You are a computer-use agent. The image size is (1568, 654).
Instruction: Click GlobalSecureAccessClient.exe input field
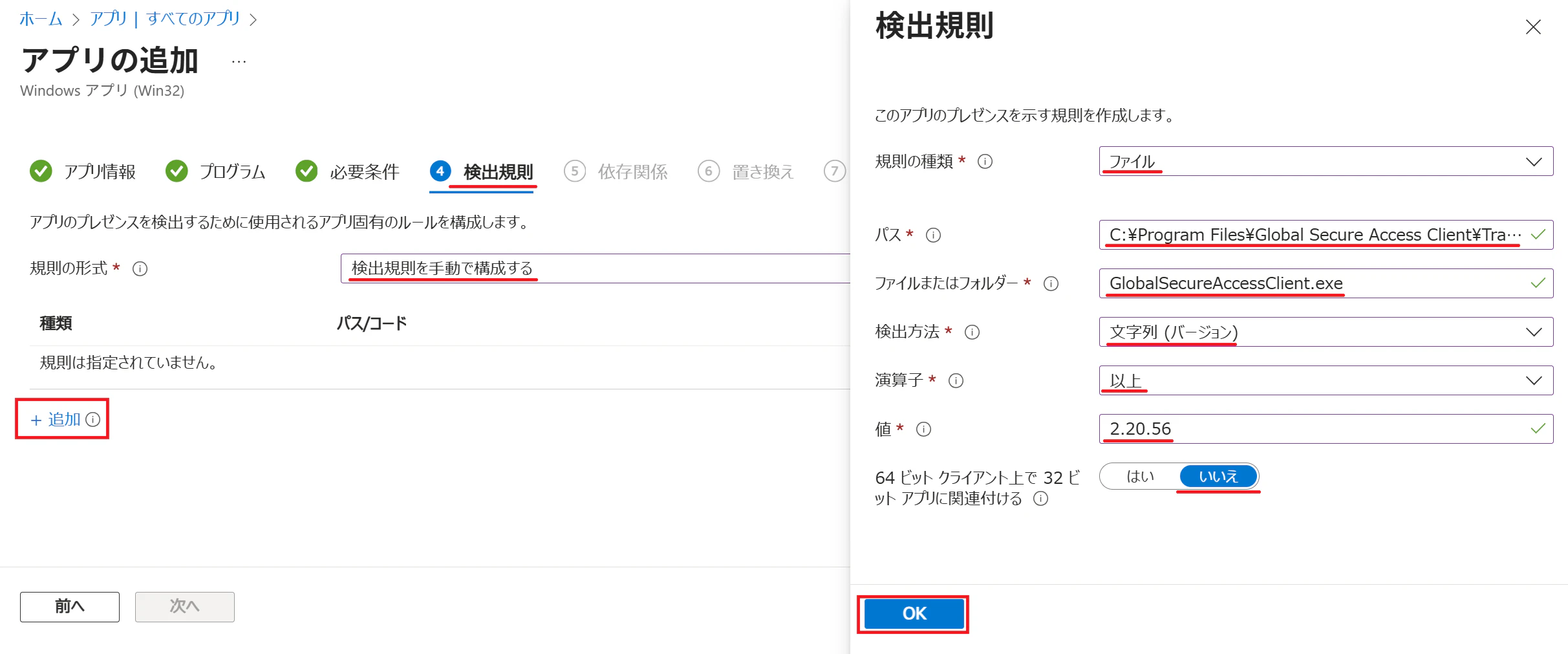click(1326, 283)
